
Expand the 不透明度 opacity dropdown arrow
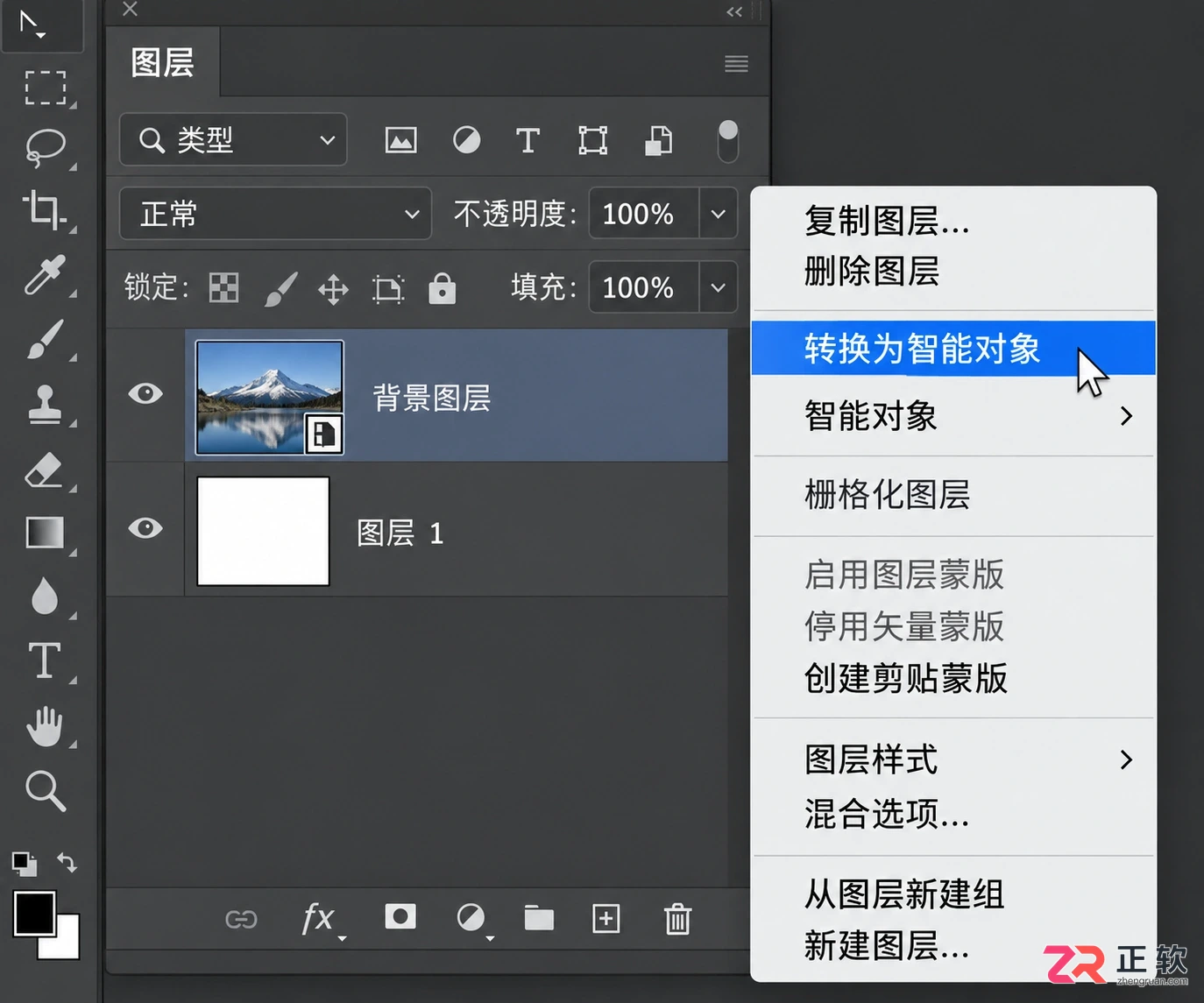coord(718,214)
